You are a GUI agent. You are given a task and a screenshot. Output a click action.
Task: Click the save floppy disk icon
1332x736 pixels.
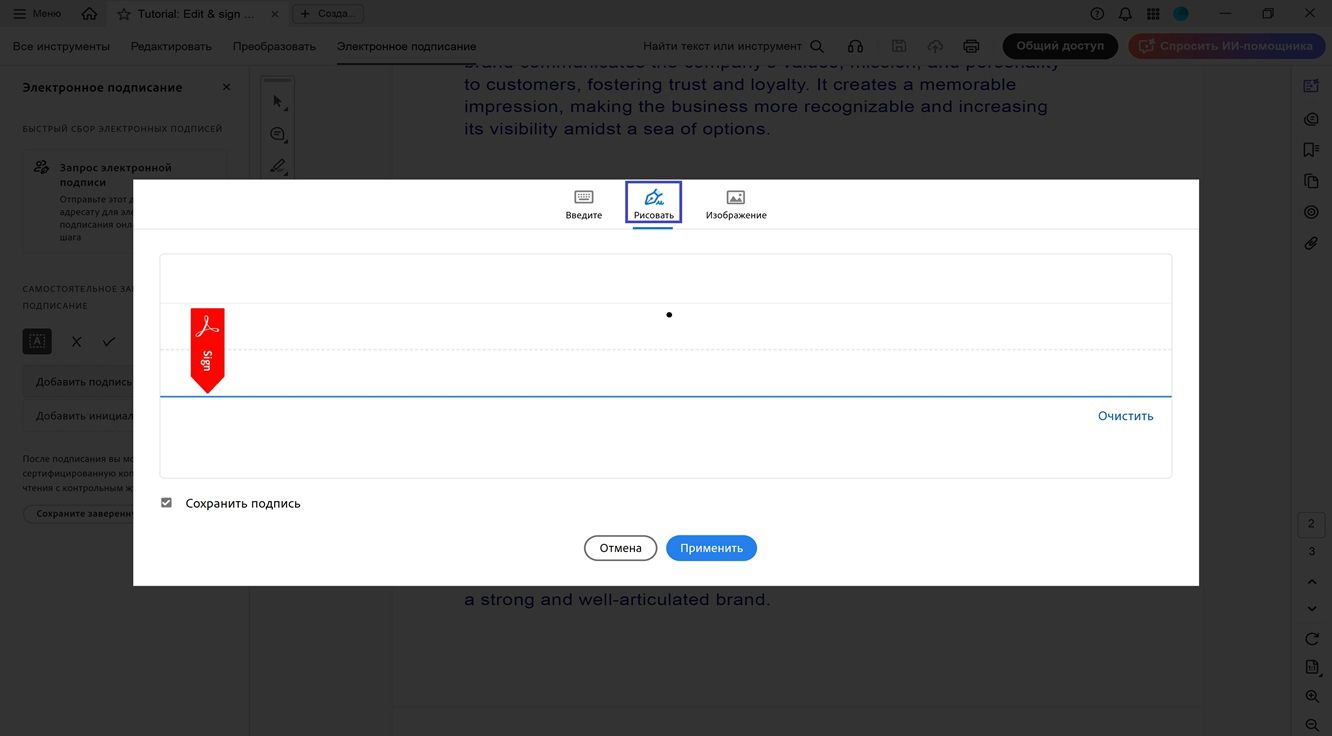[899, 46]
